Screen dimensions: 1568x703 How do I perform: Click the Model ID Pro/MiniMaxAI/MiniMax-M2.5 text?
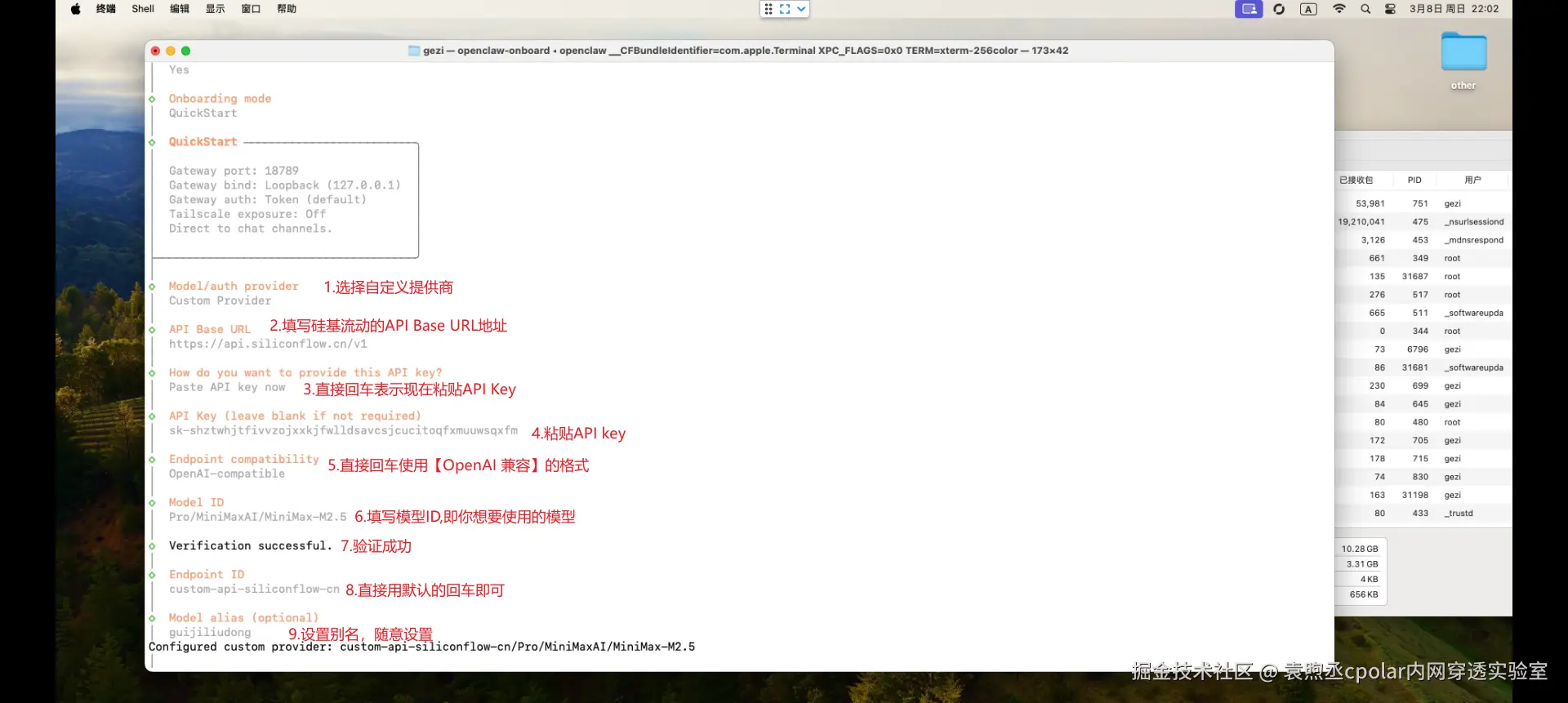tap(257, 518)
